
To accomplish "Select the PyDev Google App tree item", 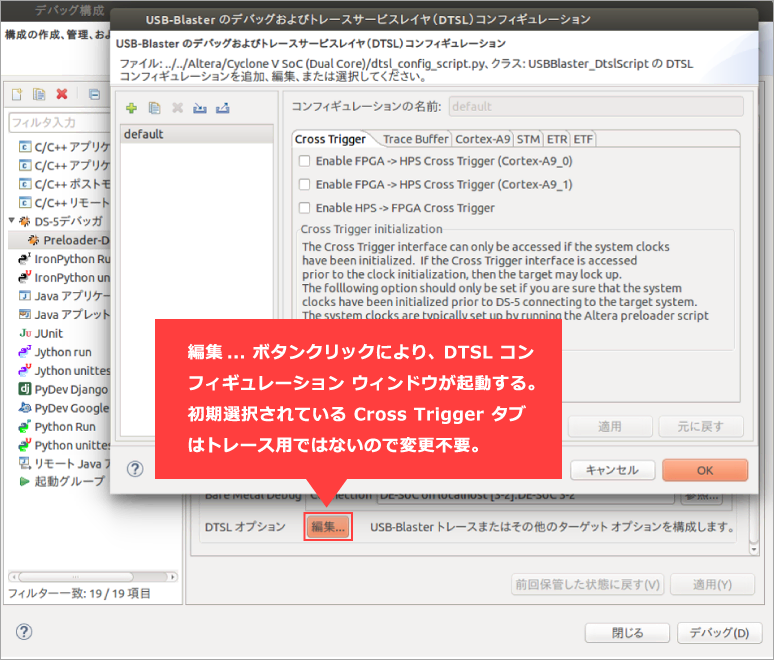I will [x=64, y=408].
